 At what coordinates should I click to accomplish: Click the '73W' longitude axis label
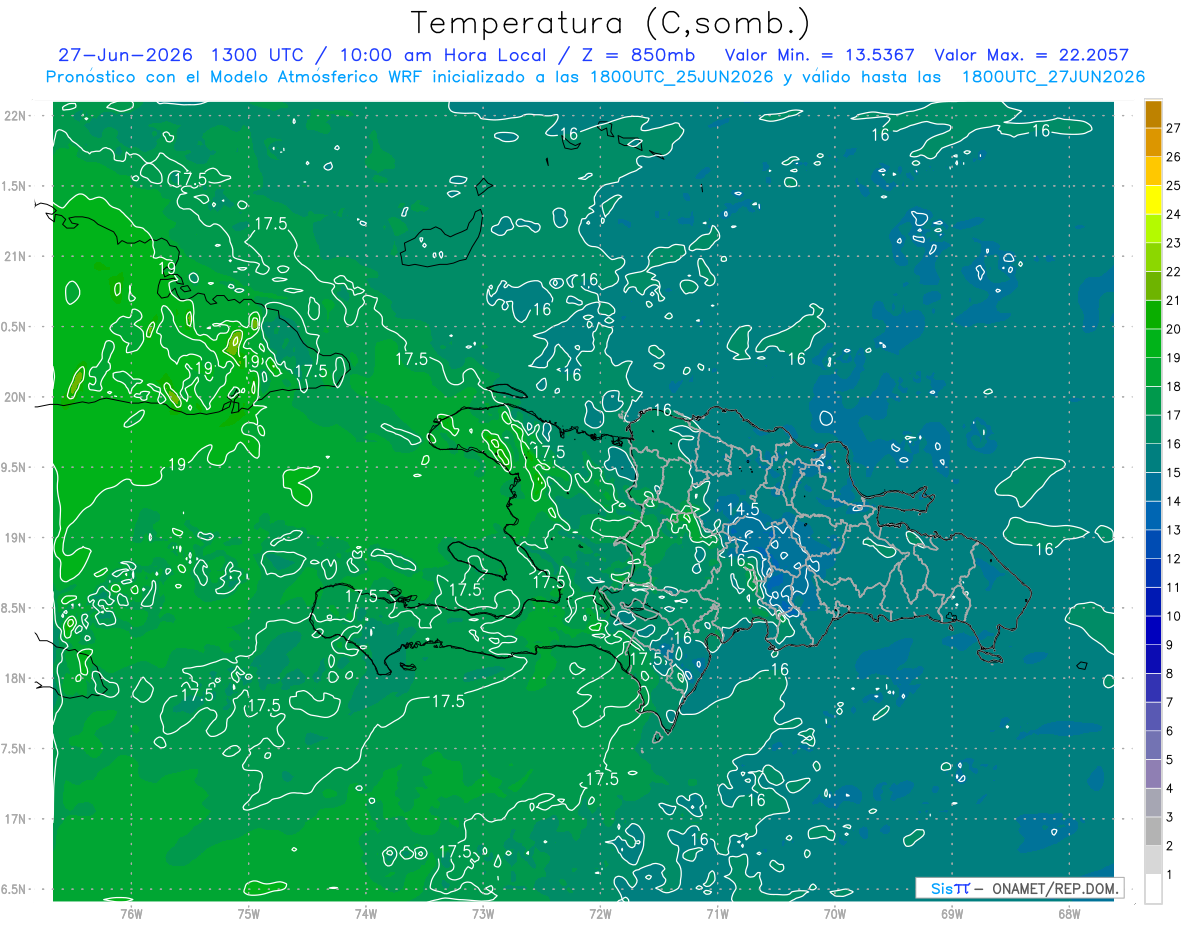click(483, 914)
